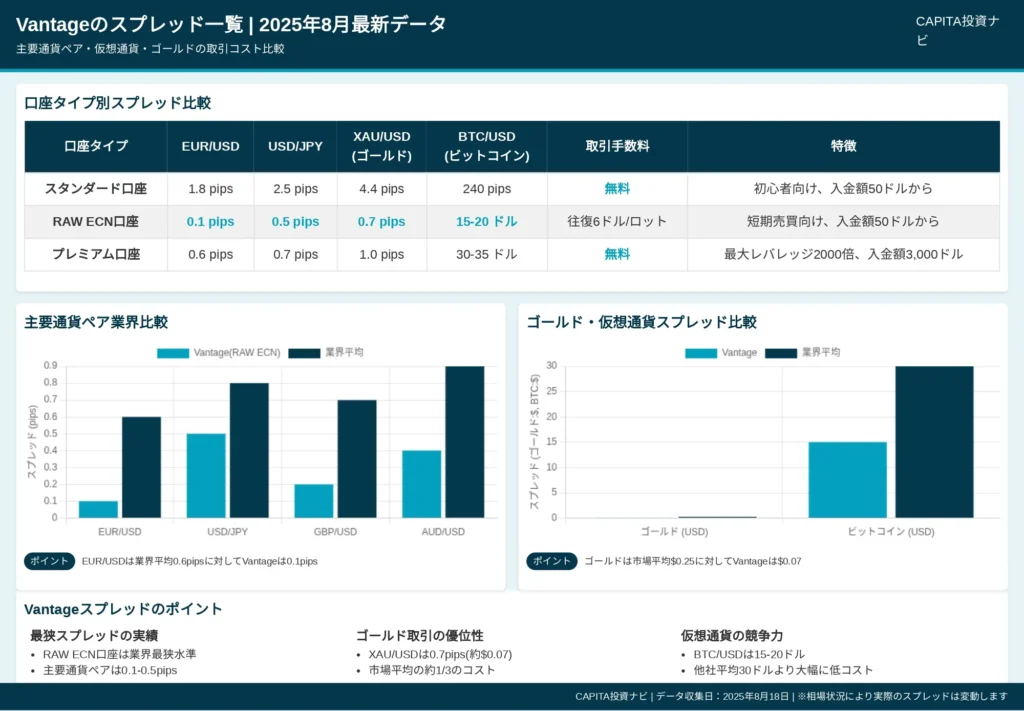Click the 0.1 pips cell

[210, 221]
